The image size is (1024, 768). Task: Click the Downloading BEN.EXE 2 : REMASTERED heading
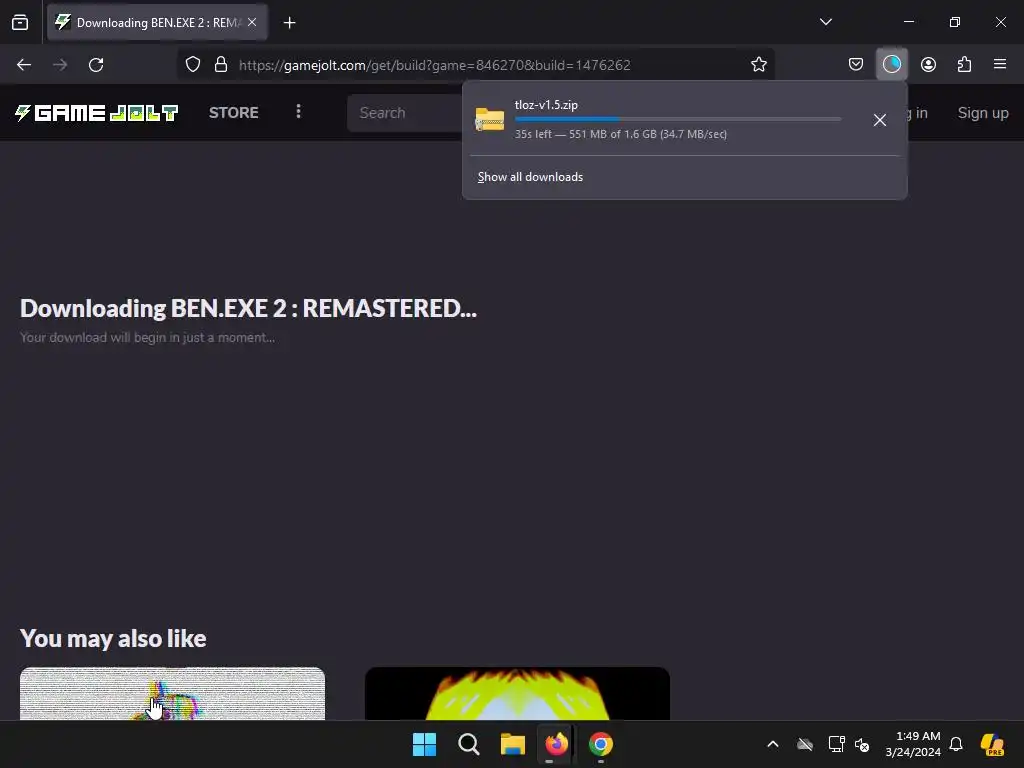pos(248,308)
